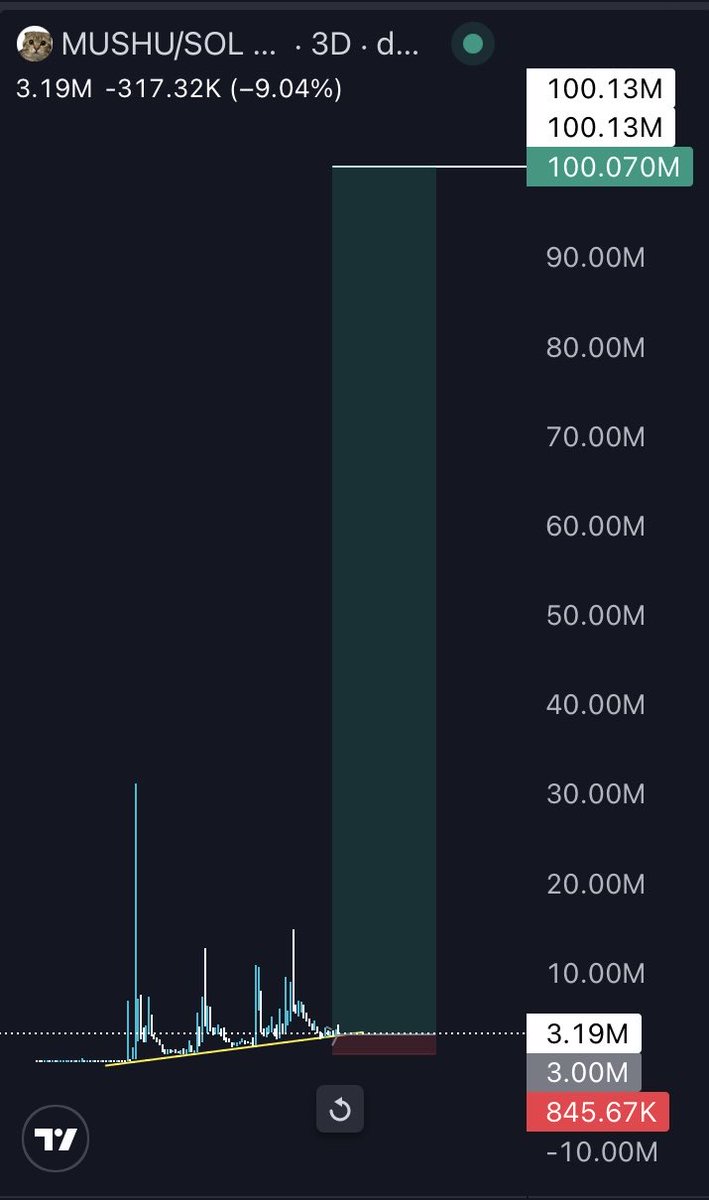Click the white 3.19M current price label
This screenshot has width=709, height=1200.
point(584,1032)
